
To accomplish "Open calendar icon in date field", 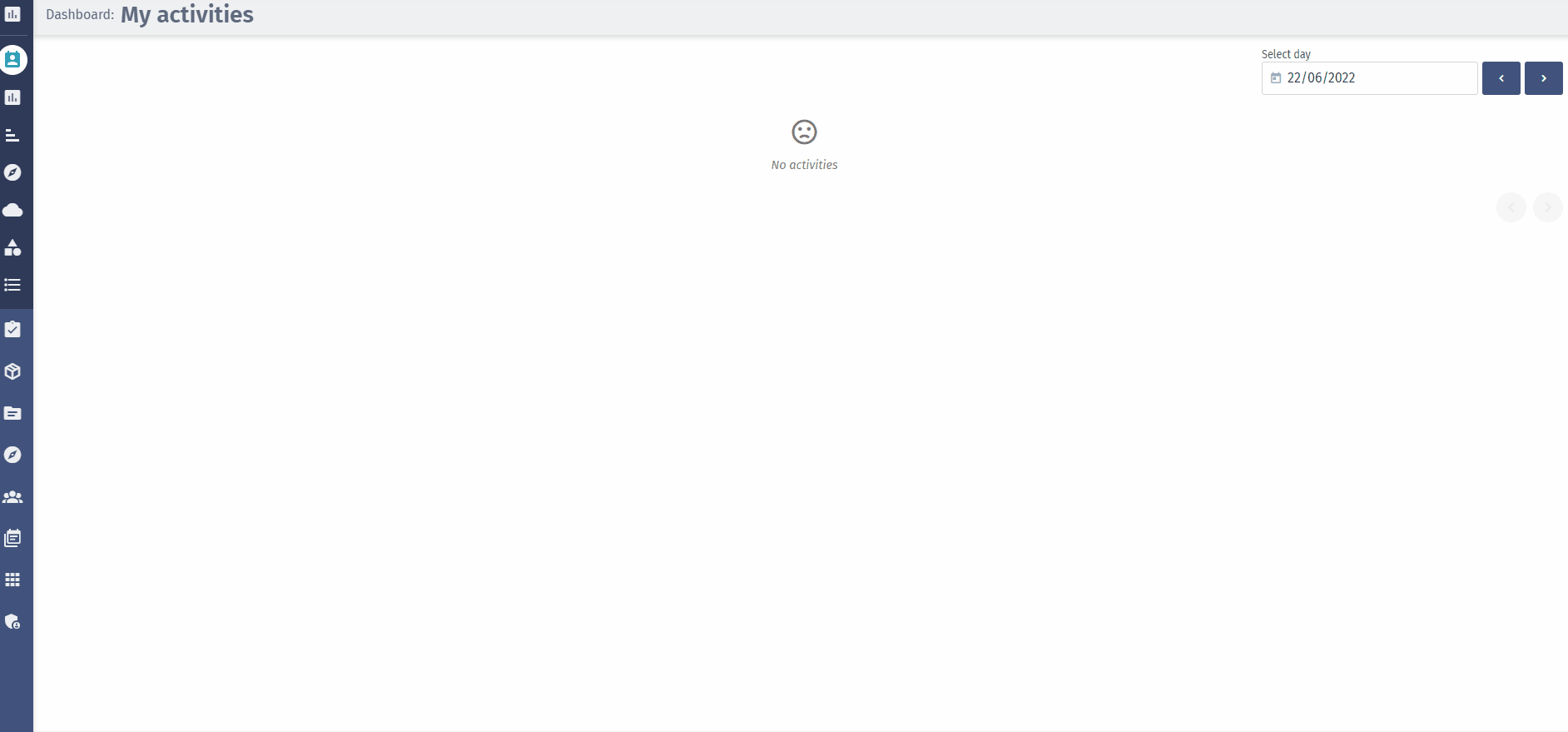I will [1276, 78].
